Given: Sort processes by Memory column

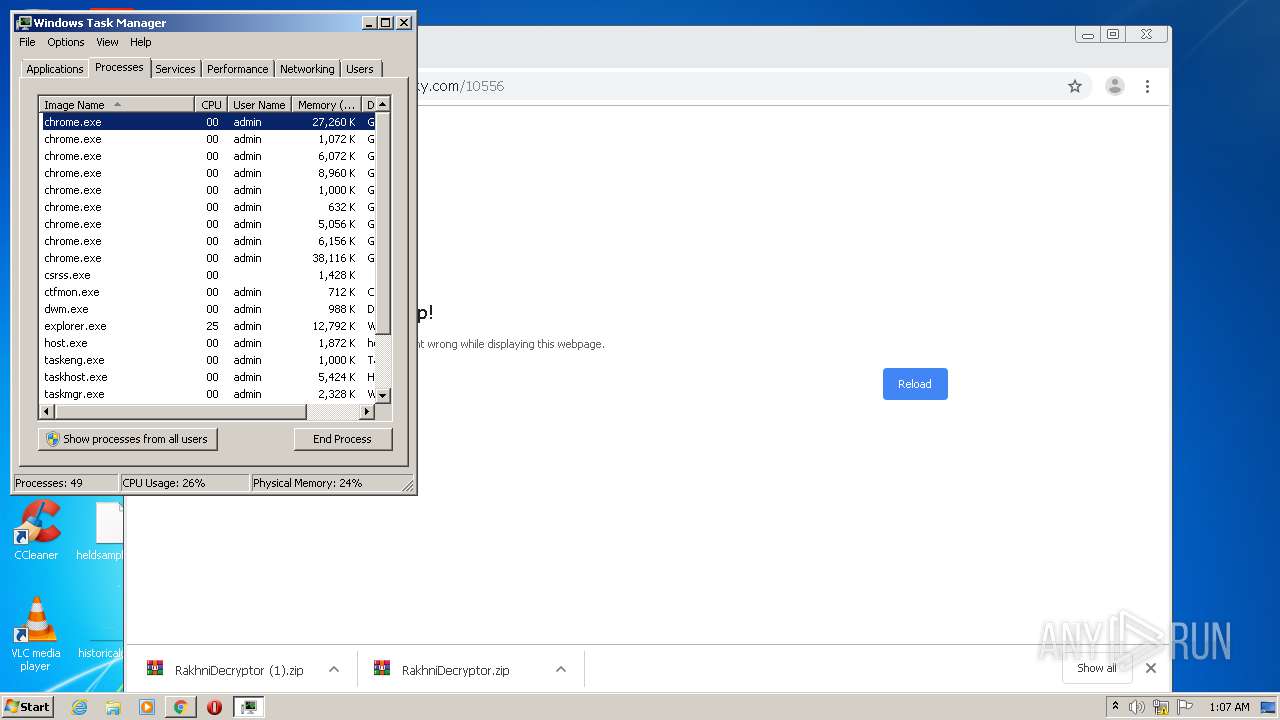Looking at the screenshot, I should pos(326,104).
